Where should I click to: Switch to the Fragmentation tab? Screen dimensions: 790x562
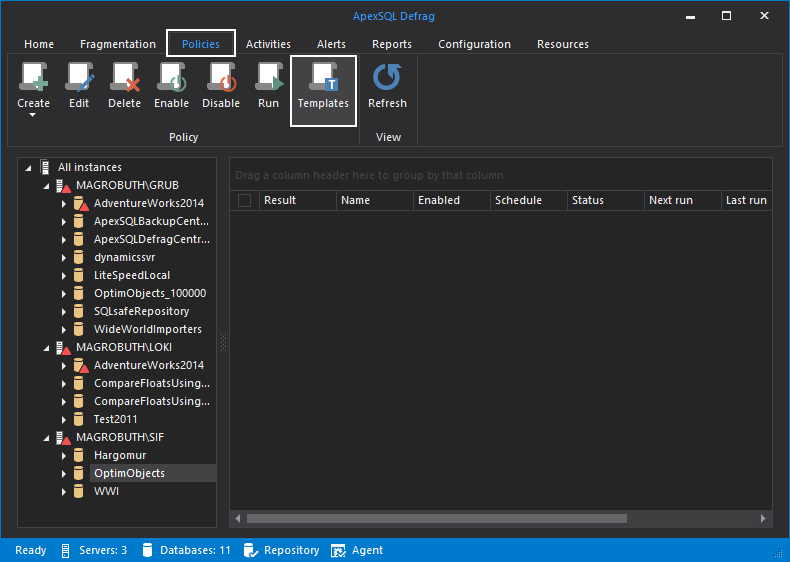click(x=118, y=44)
